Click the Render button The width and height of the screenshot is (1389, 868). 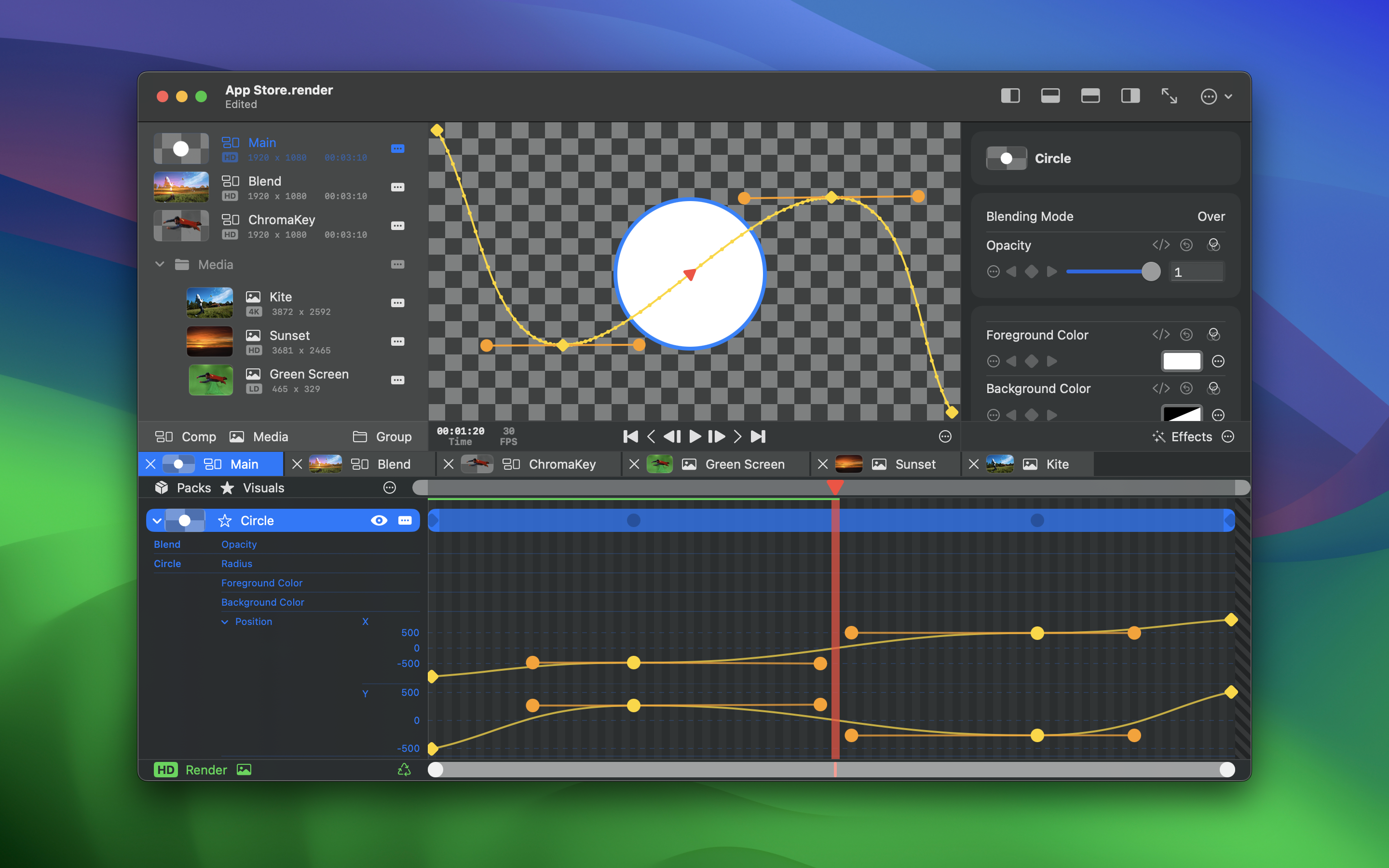[205, 770]
